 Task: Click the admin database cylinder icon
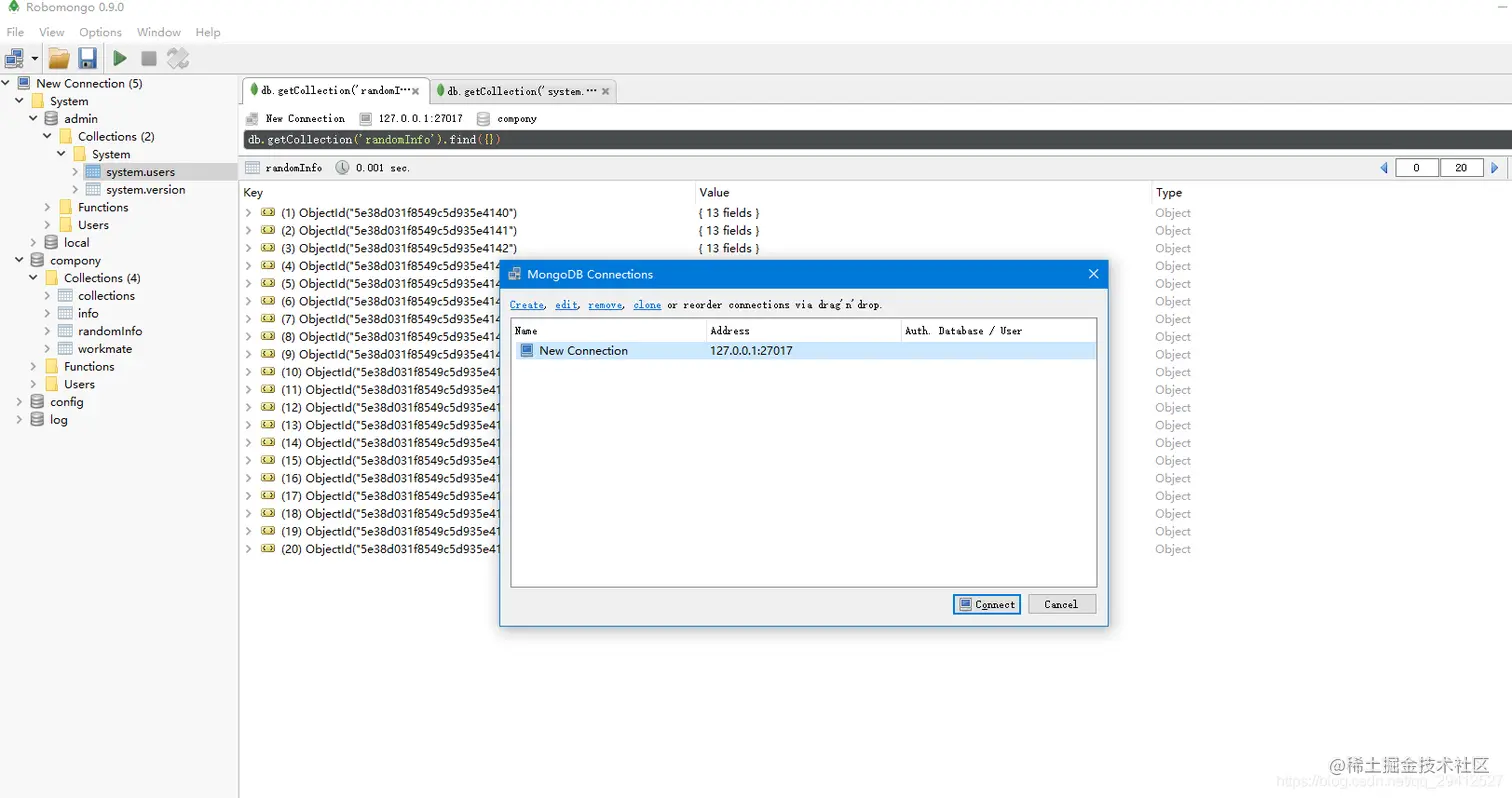pyautogui.click(x=51, y=119)
